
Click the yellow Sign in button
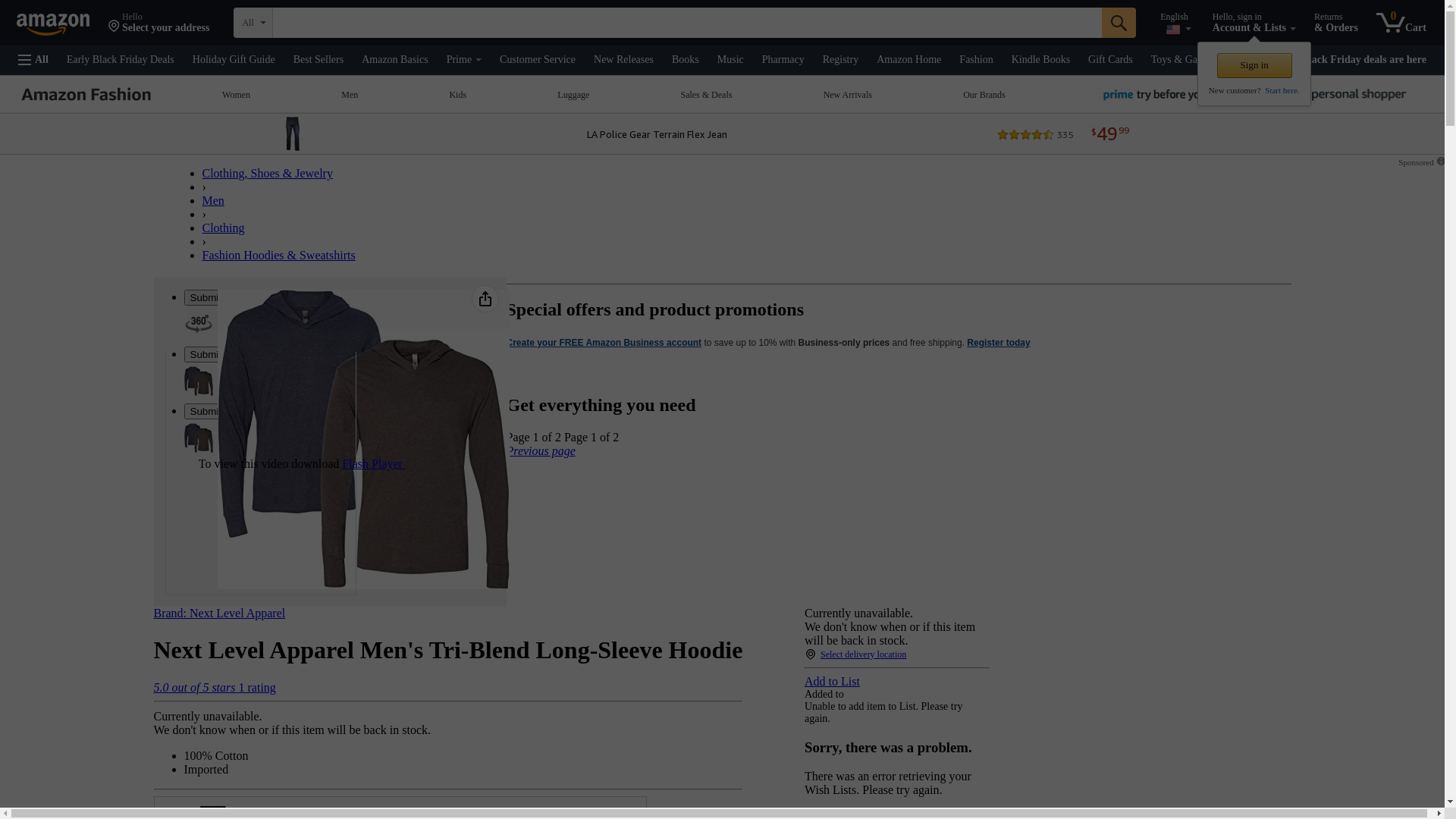coord(1254,66)
